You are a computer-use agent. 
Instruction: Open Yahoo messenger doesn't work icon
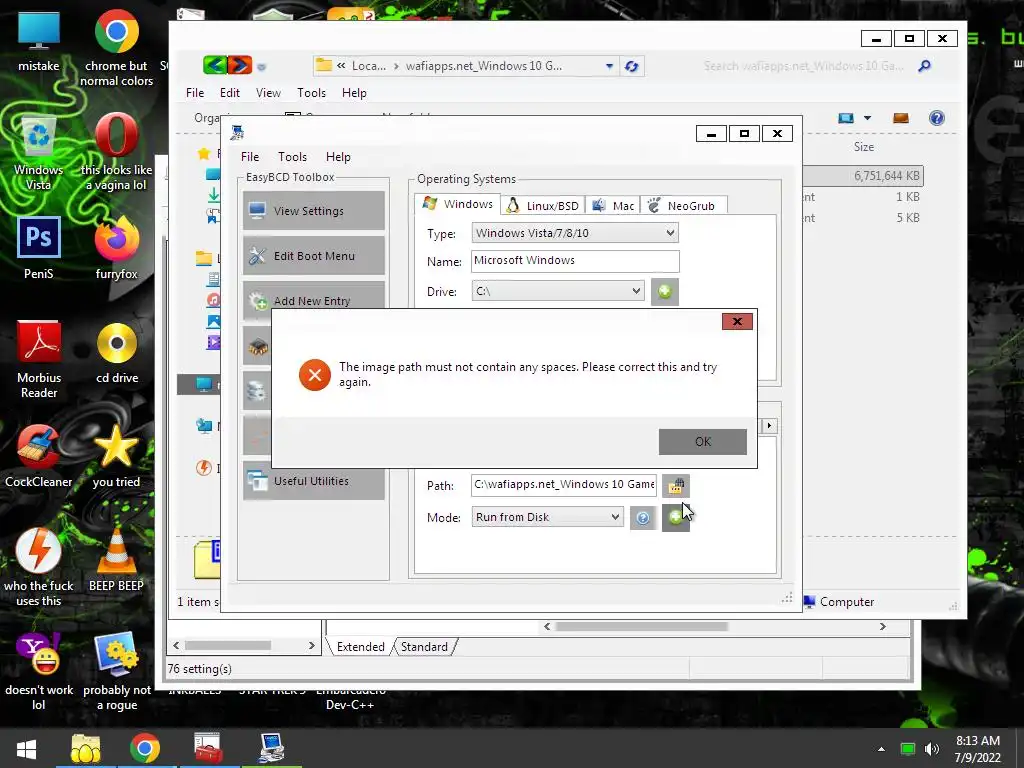click(39, 671)
